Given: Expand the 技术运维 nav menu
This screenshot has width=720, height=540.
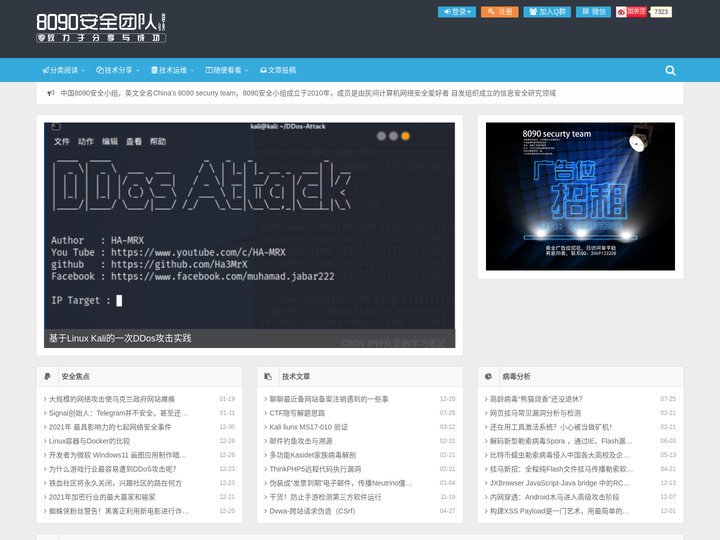Looking at the screenshot, I should [172, 70].
